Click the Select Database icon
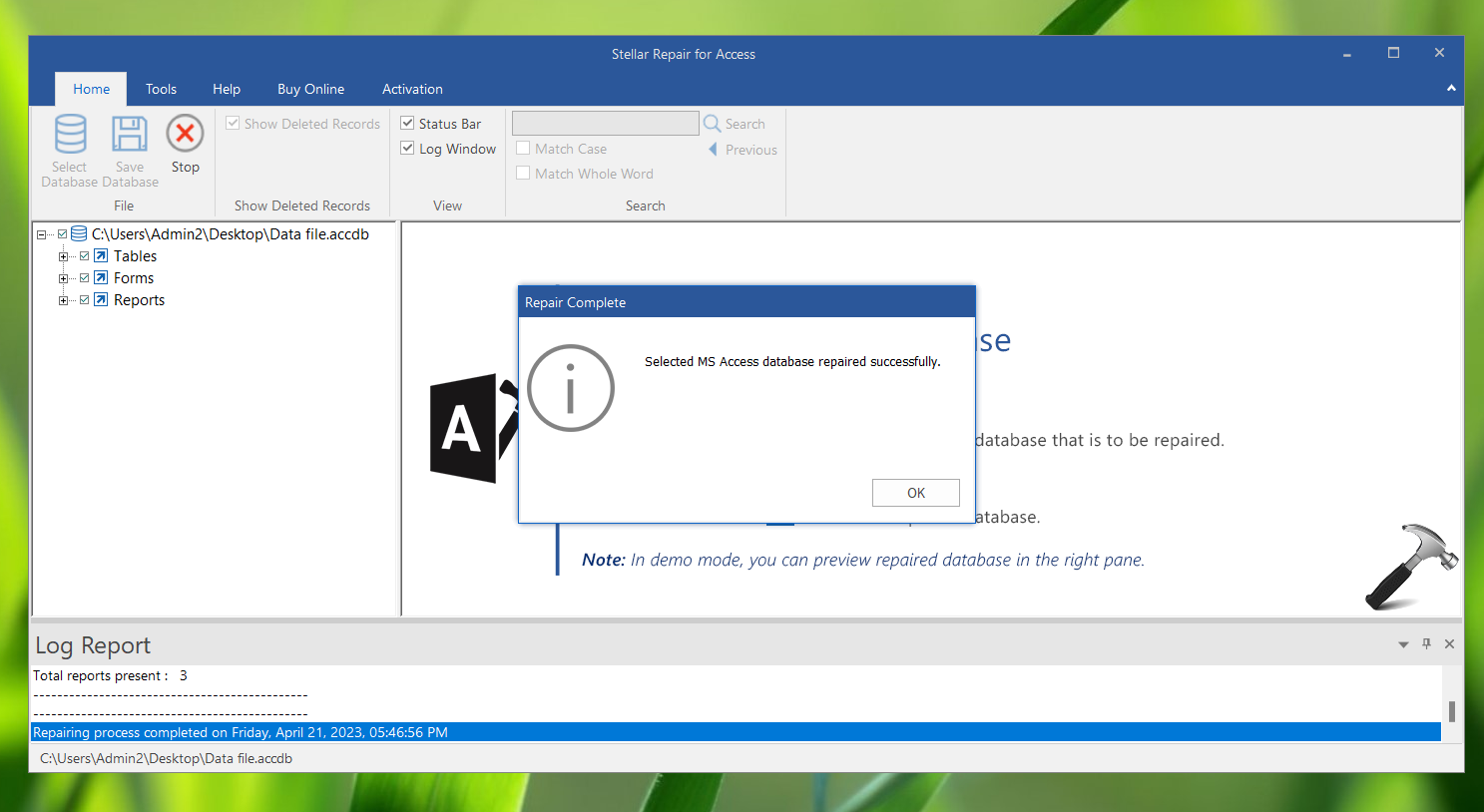This screenshot has width=1484, height=812. [x=70, y=135]
